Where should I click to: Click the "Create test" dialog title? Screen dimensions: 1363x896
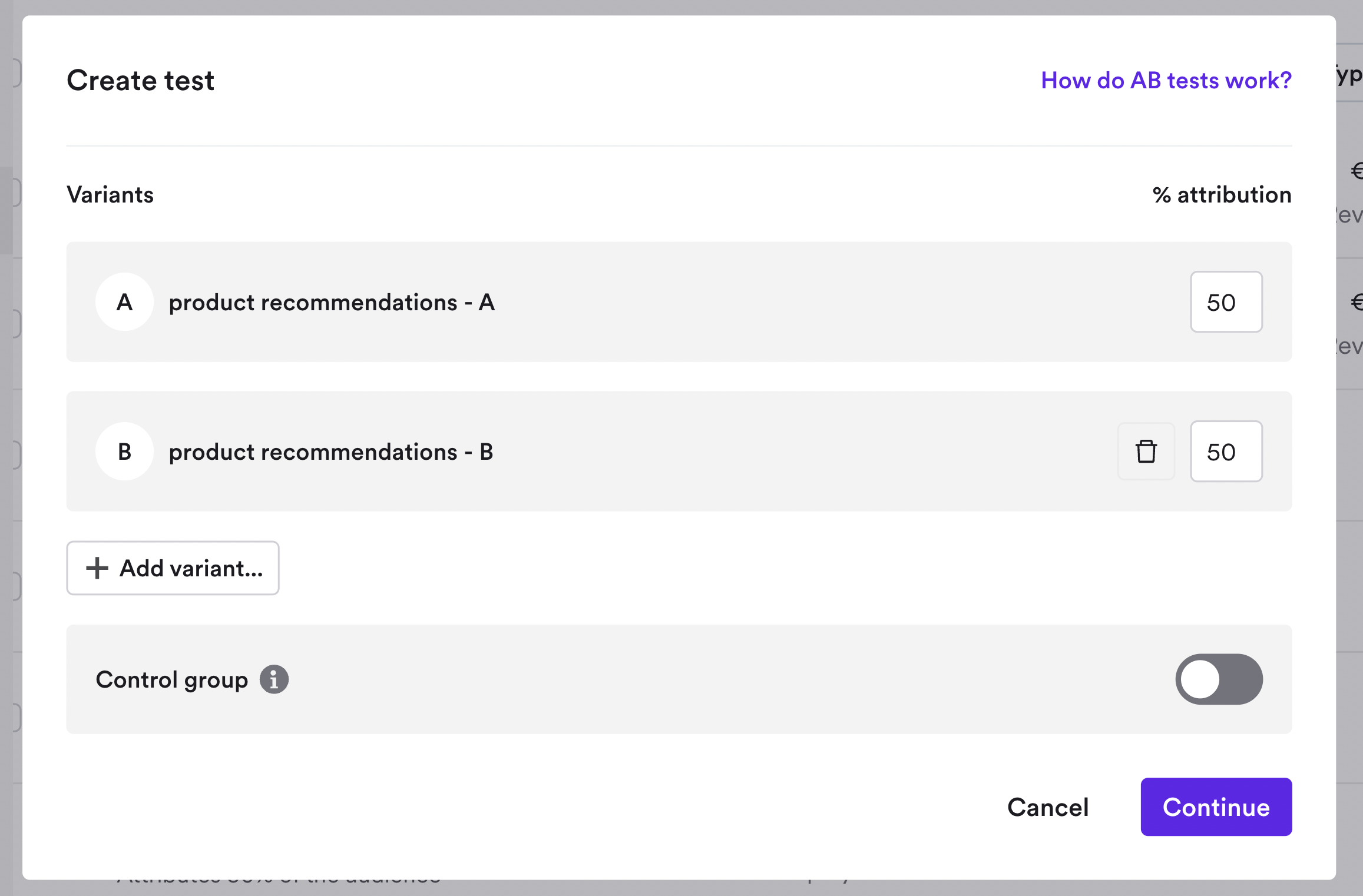tap(140, 80)
